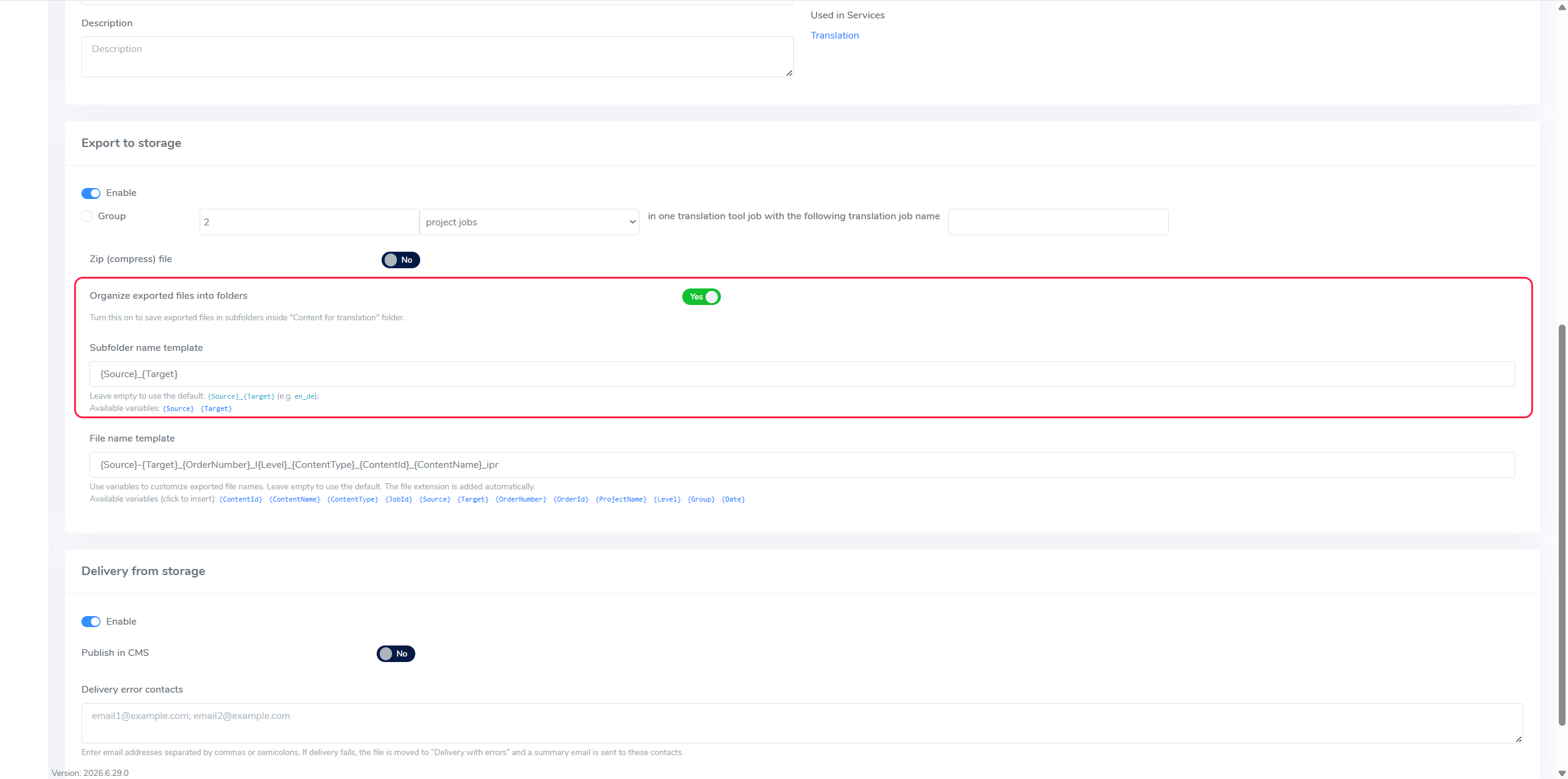The width and height of the screenshot is (1568, 779).
Task: Turn off Organize exported files into folders
Action: pyautogui.click(x=701, y=297)
